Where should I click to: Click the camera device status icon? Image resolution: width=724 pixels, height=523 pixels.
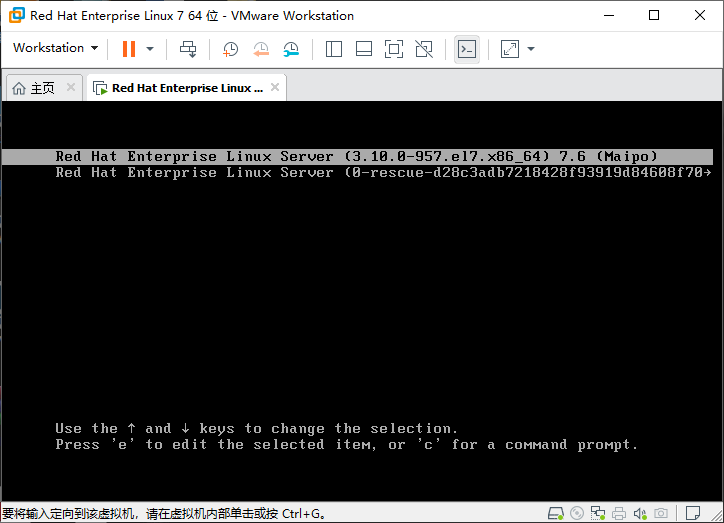tap(661, 513)
